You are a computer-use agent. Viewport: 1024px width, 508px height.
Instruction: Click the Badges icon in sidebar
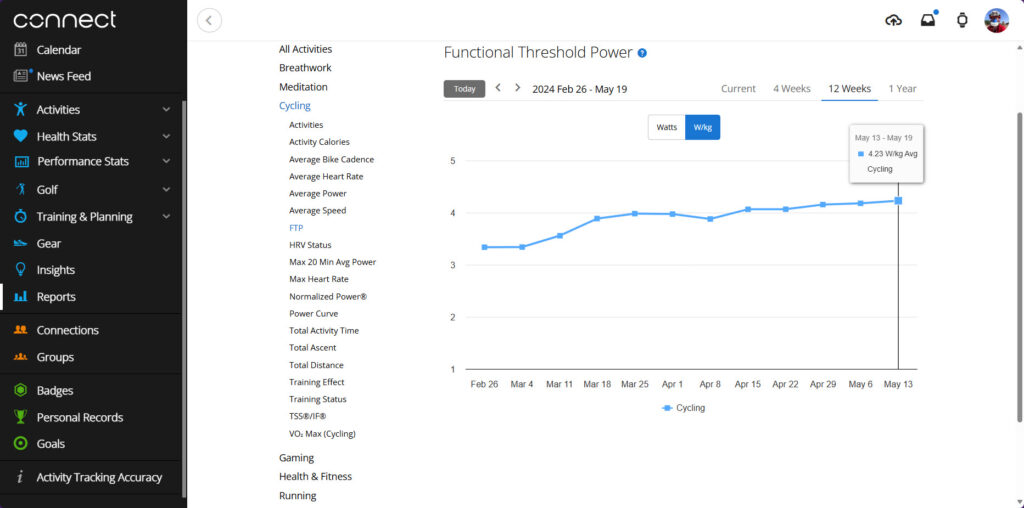tap(20, 390)
